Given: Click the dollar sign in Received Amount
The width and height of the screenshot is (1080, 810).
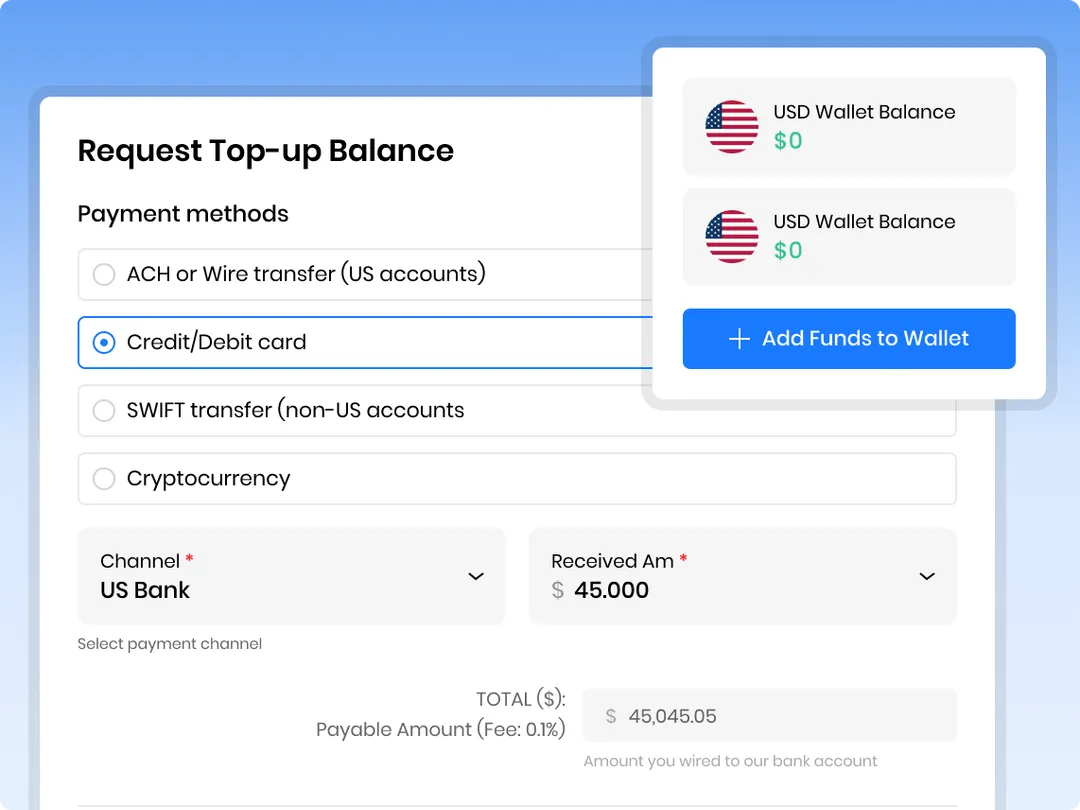Looking at the screenshot, I should 558,590.
